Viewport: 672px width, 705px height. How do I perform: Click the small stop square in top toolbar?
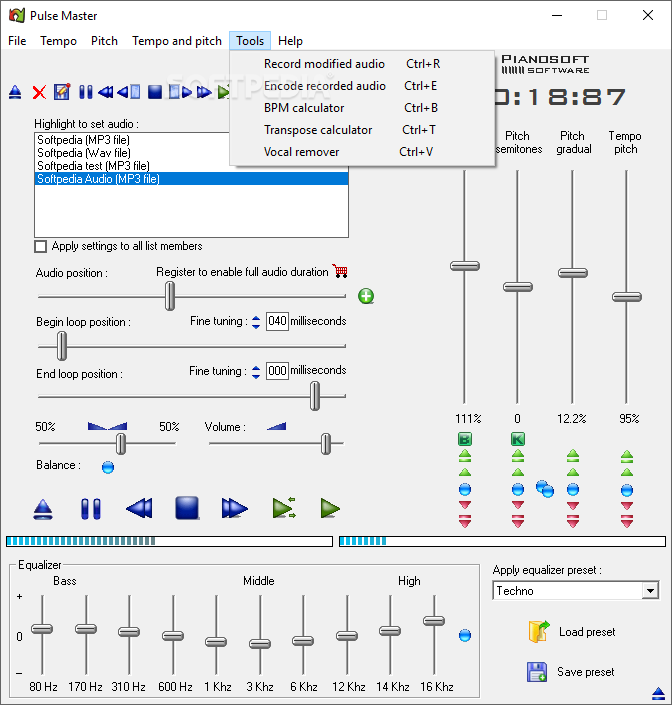155,92
